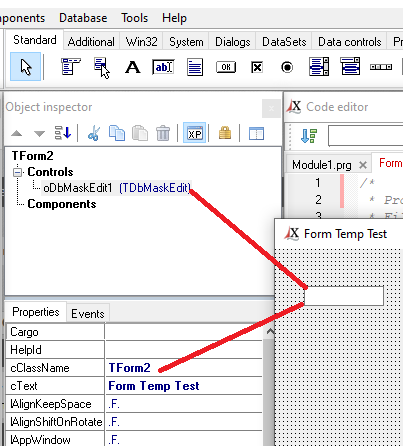
Task: Select the radio button component icon
Action: (x=287, y=67)
